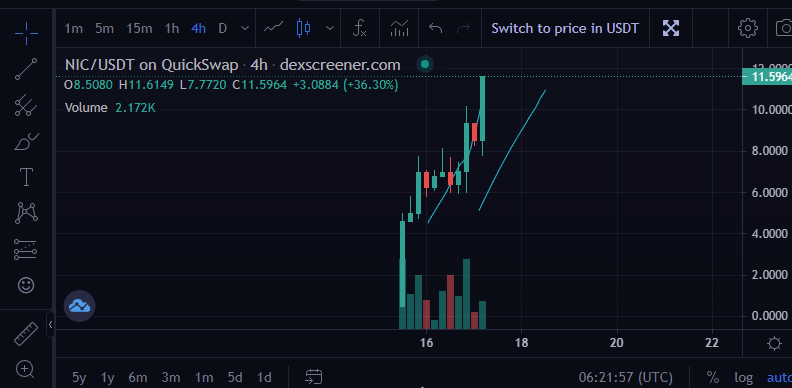792x388 pixels.
Task: Select the crosshair cursor tool
Action: (x=26, y=33)
